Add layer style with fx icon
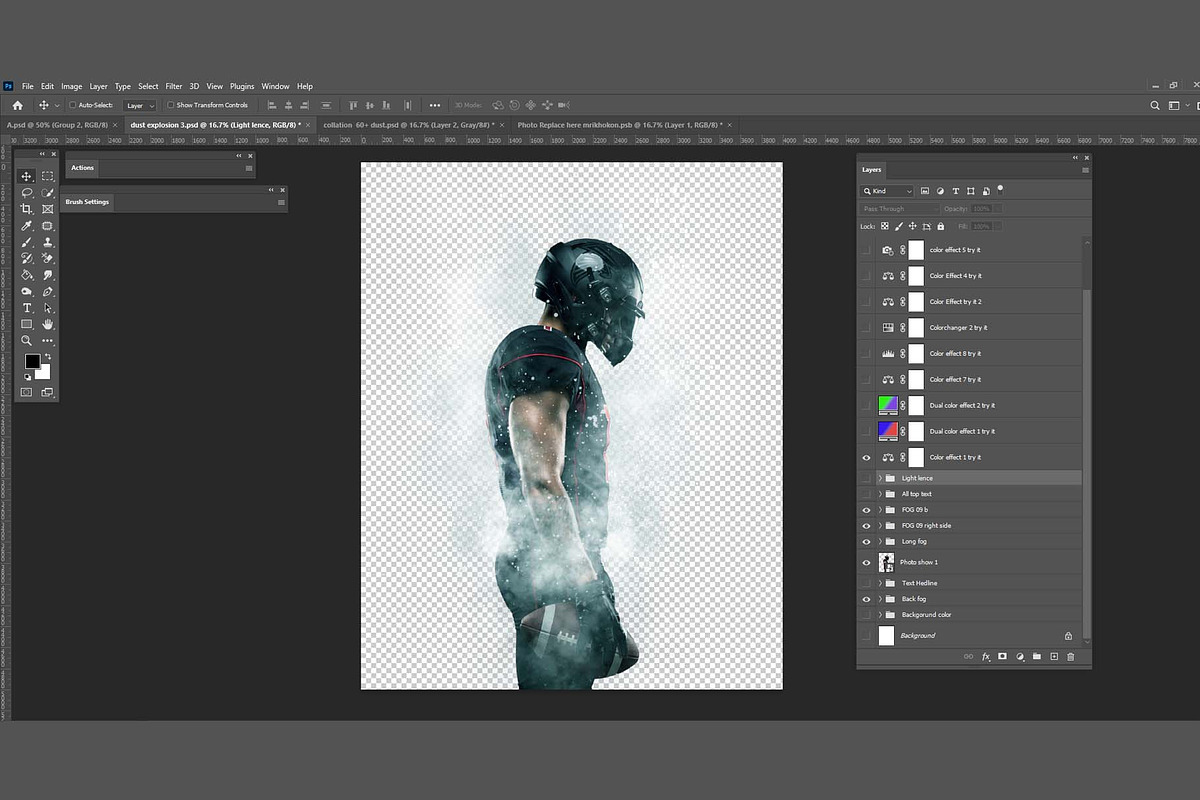This screenshot has height=800, width=1200. click(985, 657)
